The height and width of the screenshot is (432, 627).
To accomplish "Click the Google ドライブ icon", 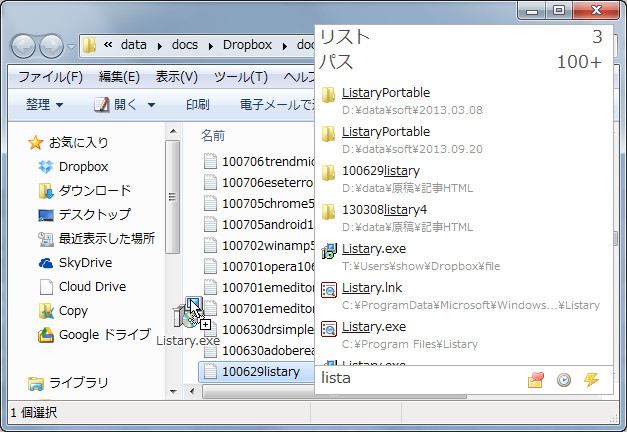I will 46,335.
